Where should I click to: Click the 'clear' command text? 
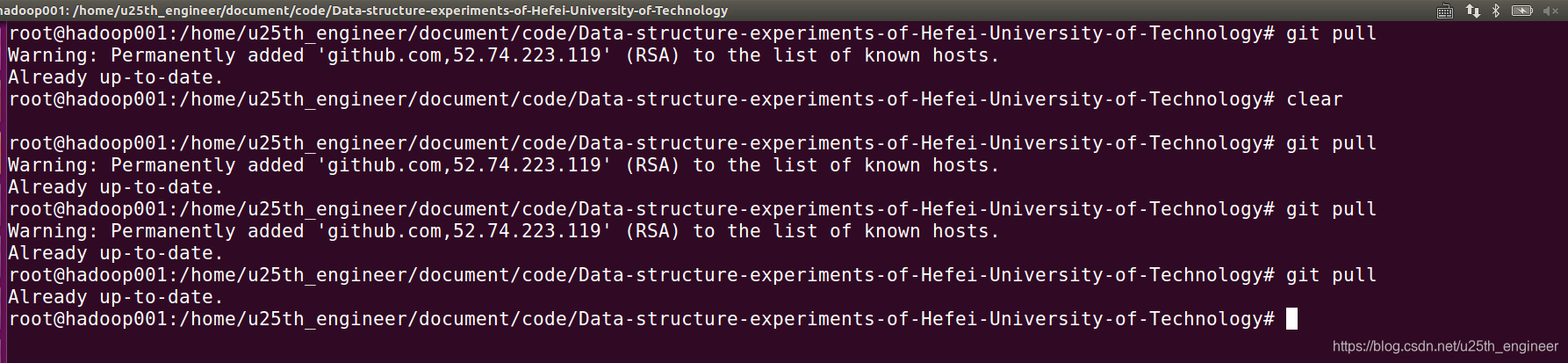click(x=1314, y=99)
